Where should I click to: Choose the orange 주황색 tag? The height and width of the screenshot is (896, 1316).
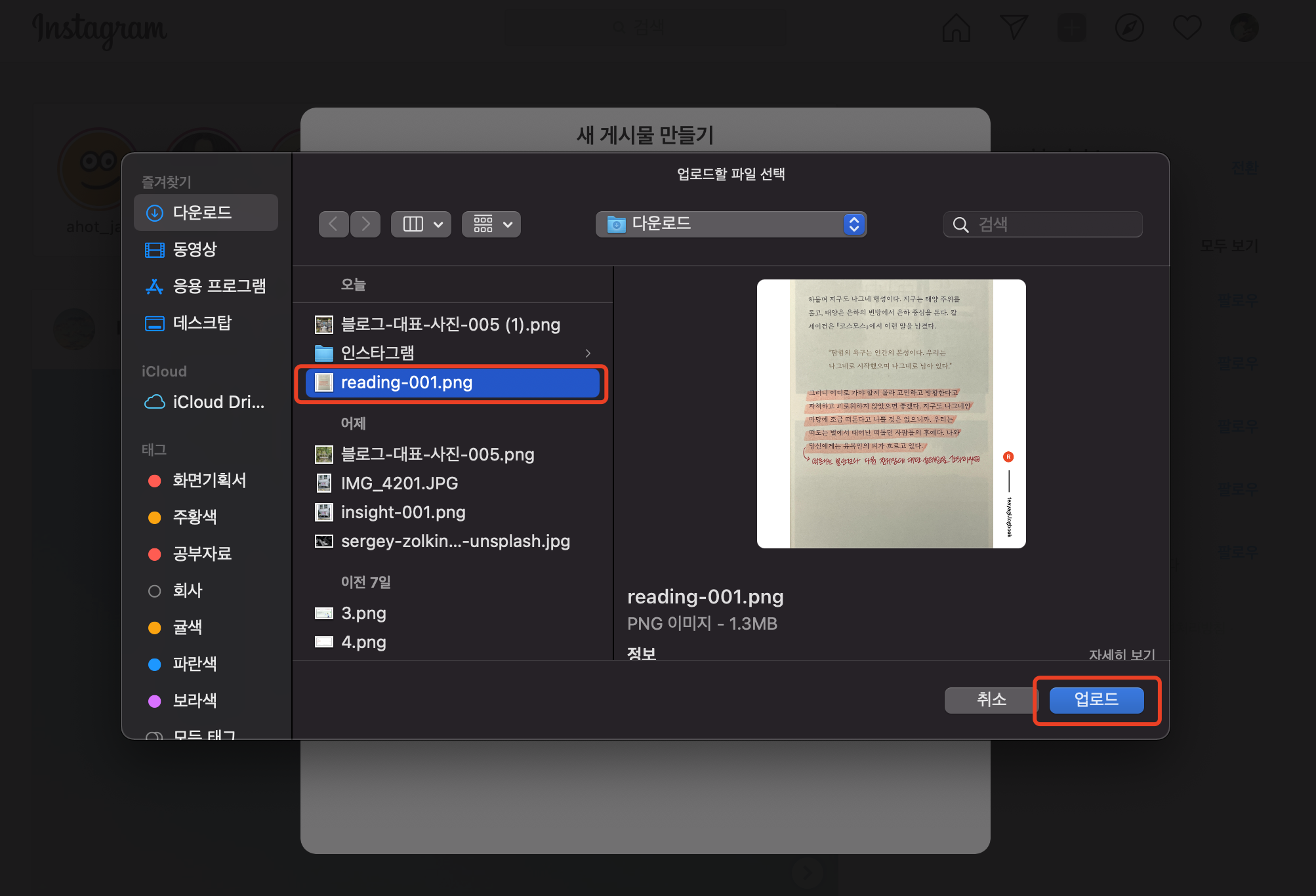click(x=206, y=517)
